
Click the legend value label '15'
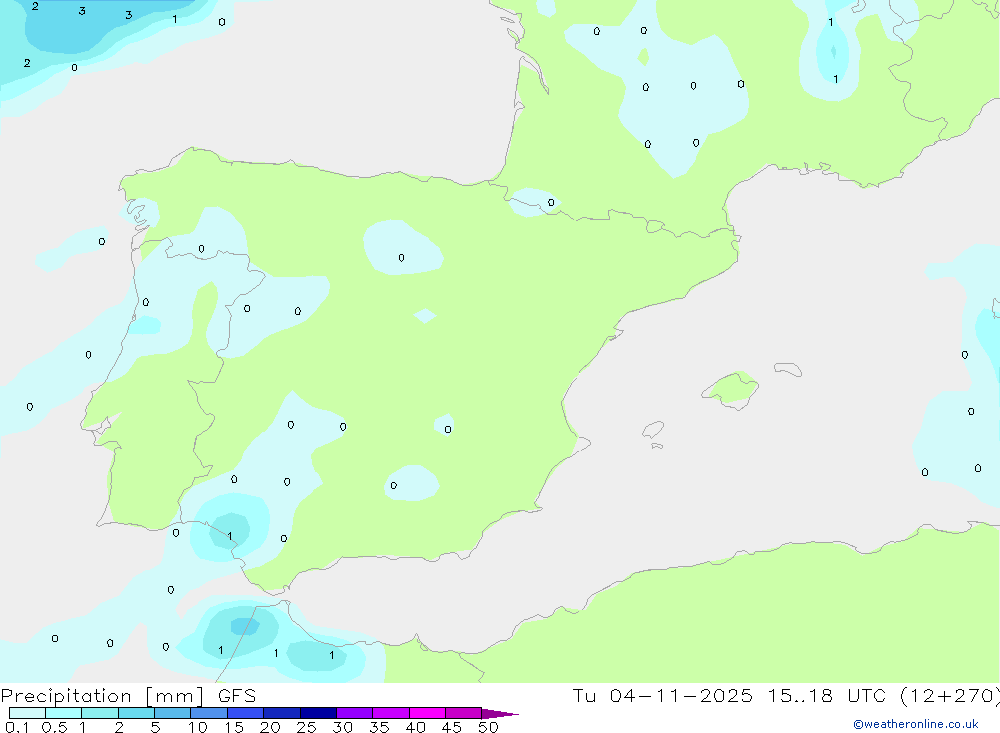click(x=234, y=727)
